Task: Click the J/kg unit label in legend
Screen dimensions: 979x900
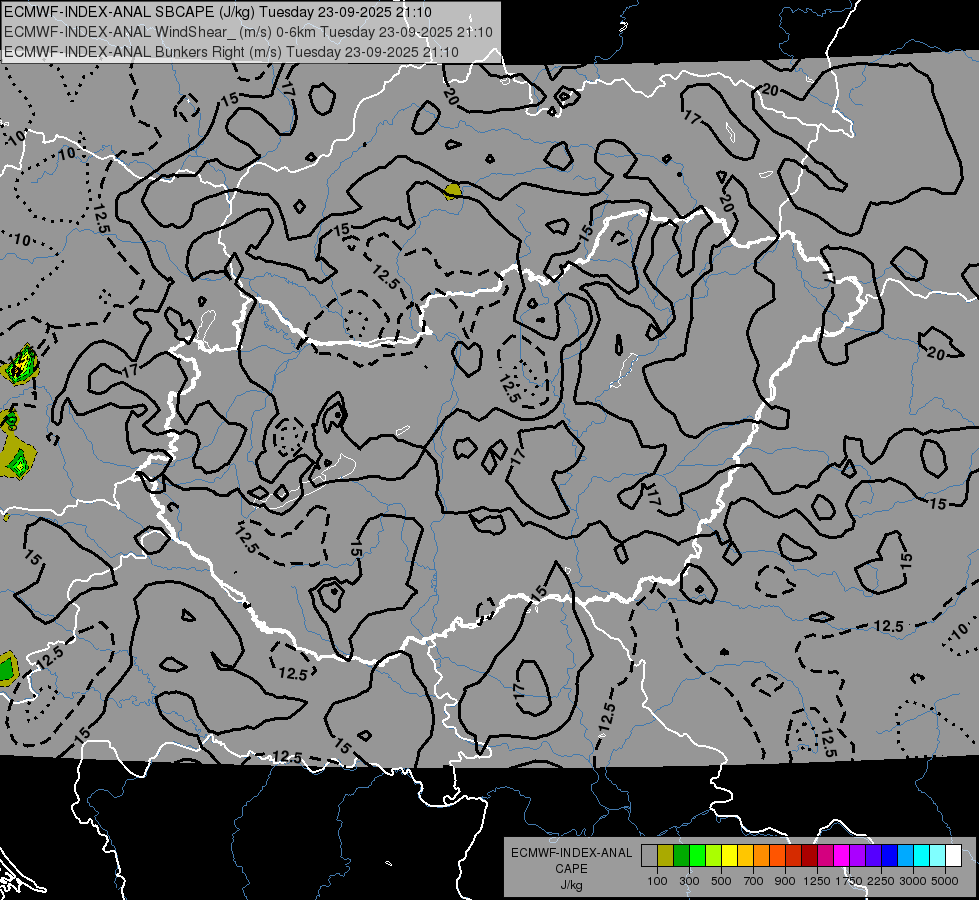Action: [x=571, y=885]
